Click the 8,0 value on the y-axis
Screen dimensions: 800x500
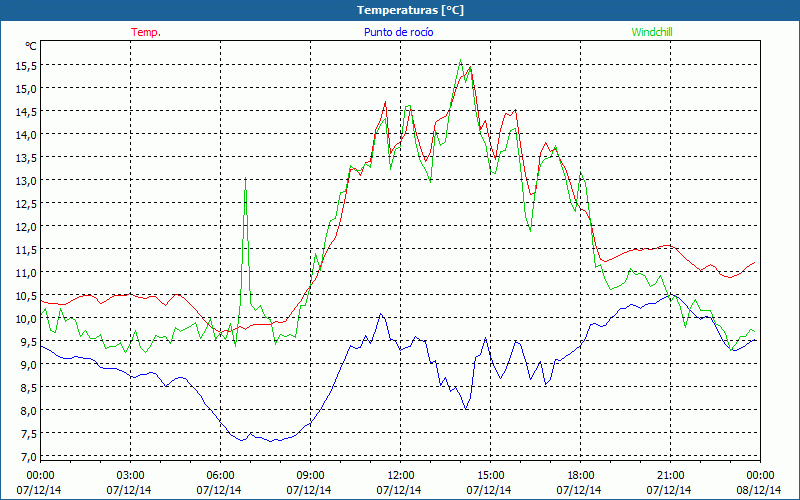tap(28, 410)
